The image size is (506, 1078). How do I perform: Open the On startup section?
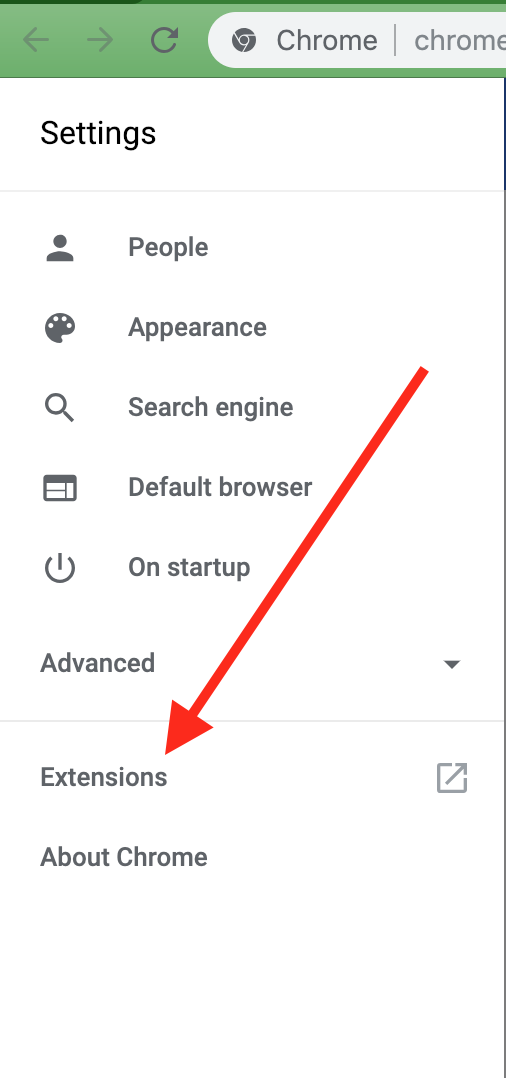(189, 568)
